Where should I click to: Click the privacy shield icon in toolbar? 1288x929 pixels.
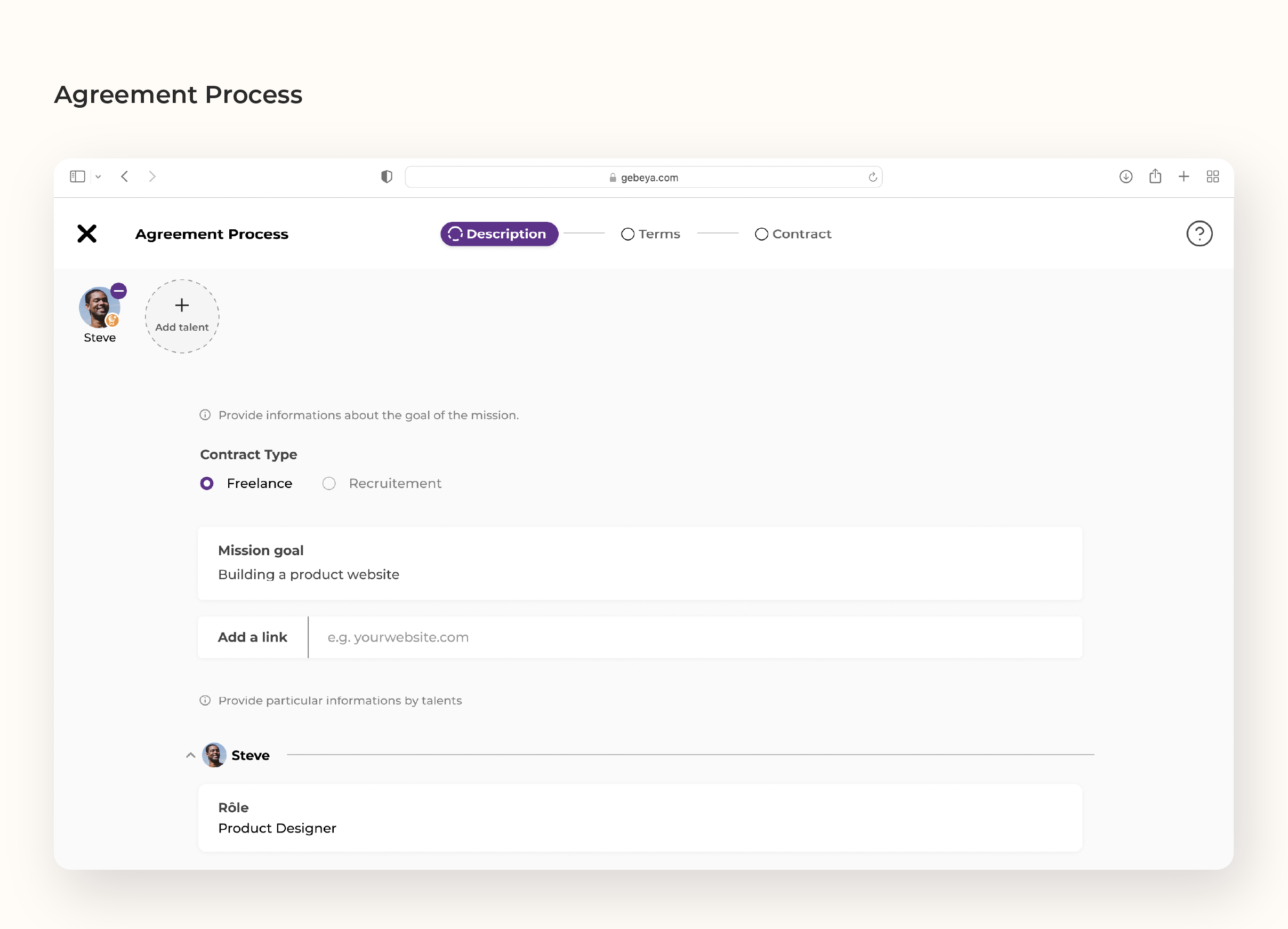387,177
